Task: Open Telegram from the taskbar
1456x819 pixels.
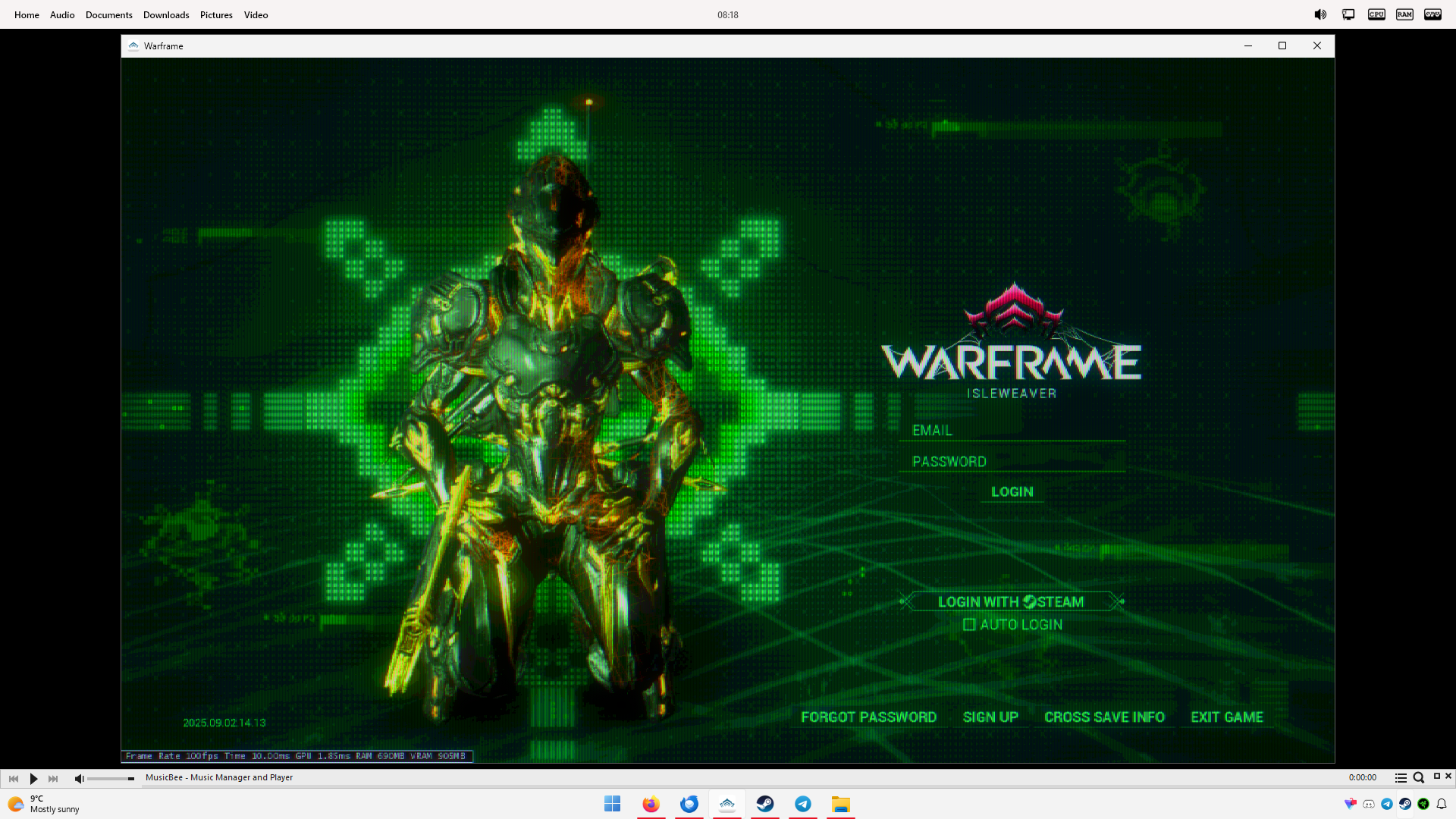Action: coord(802,804)
